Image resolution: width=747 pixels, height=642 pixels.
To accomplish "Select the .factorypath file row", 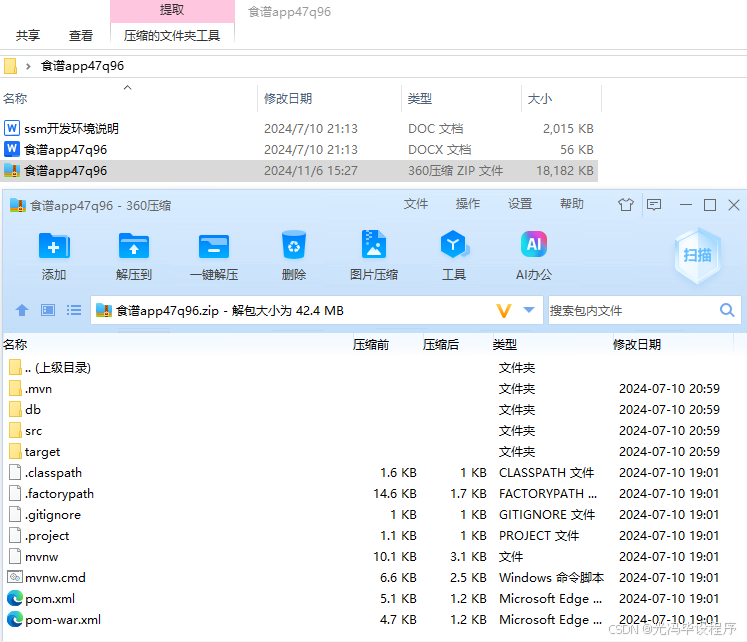I will 372,493.
